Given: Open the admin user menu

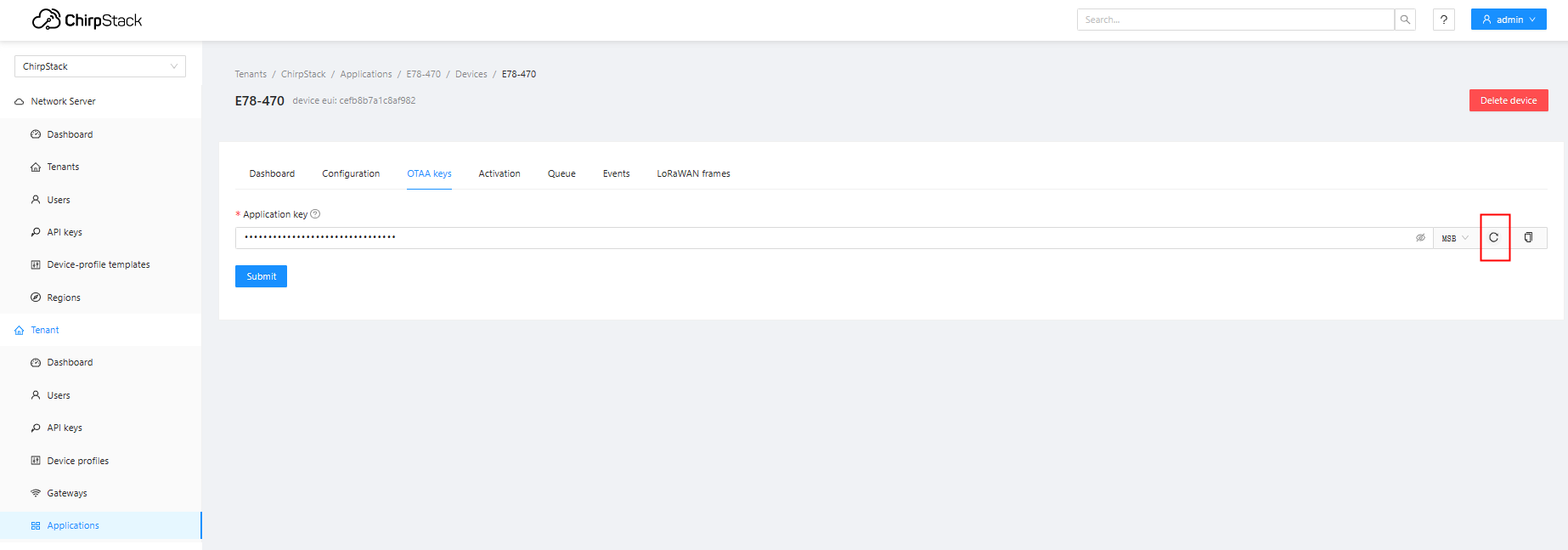Looking at the screenshot, I should [x=1508, y=20].
